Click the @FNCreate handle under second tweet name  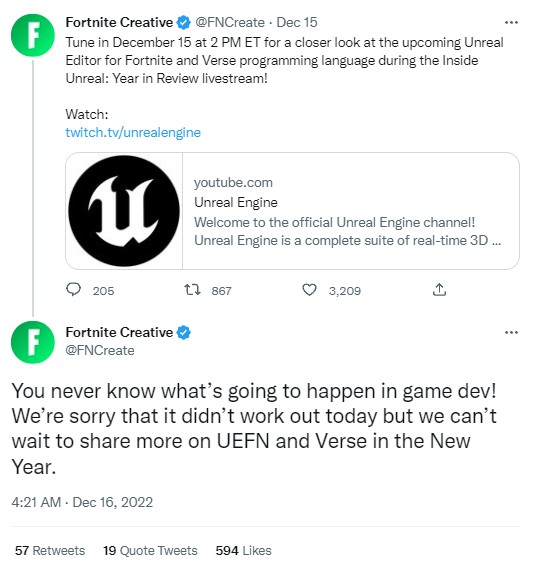pos(100,350)
